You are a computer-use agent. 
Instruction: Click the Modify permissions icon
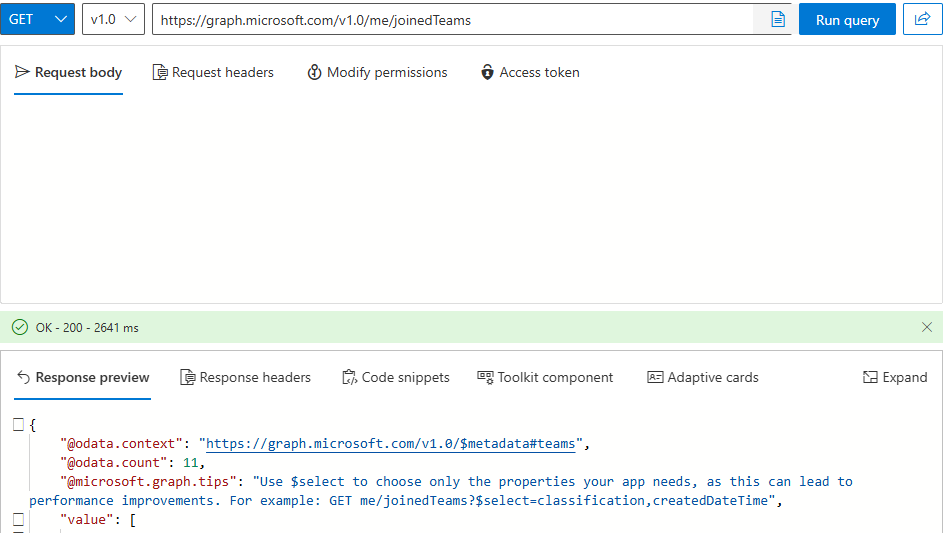click(x=314, y=73)
